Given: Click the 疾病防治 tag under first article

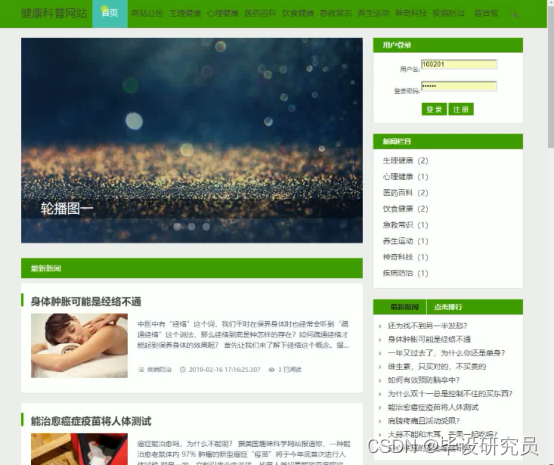Looking at the screenshot, I should pos(159,370).
